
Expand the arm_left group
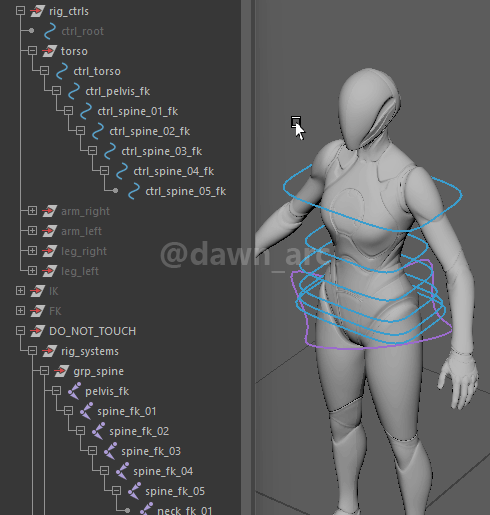[x=32, y=231]
